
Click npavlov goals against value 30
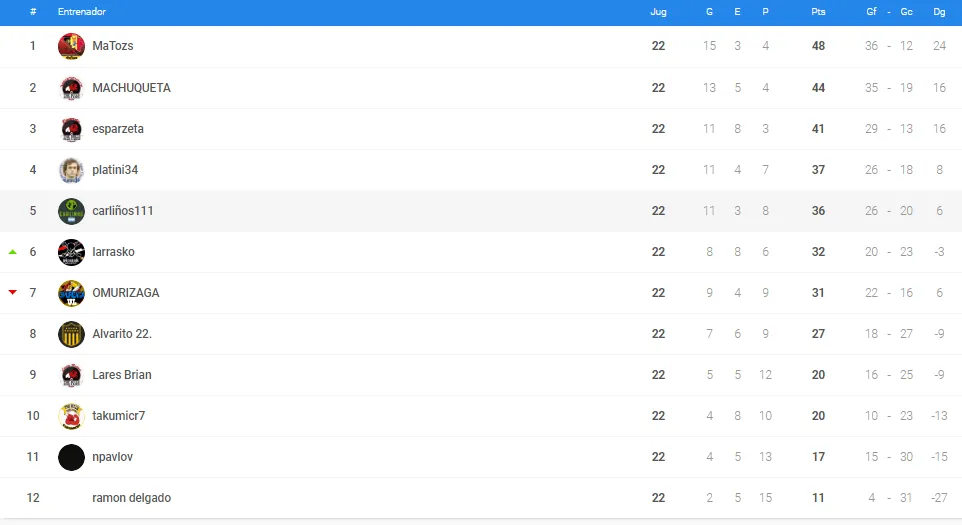[x=906, y=457]
